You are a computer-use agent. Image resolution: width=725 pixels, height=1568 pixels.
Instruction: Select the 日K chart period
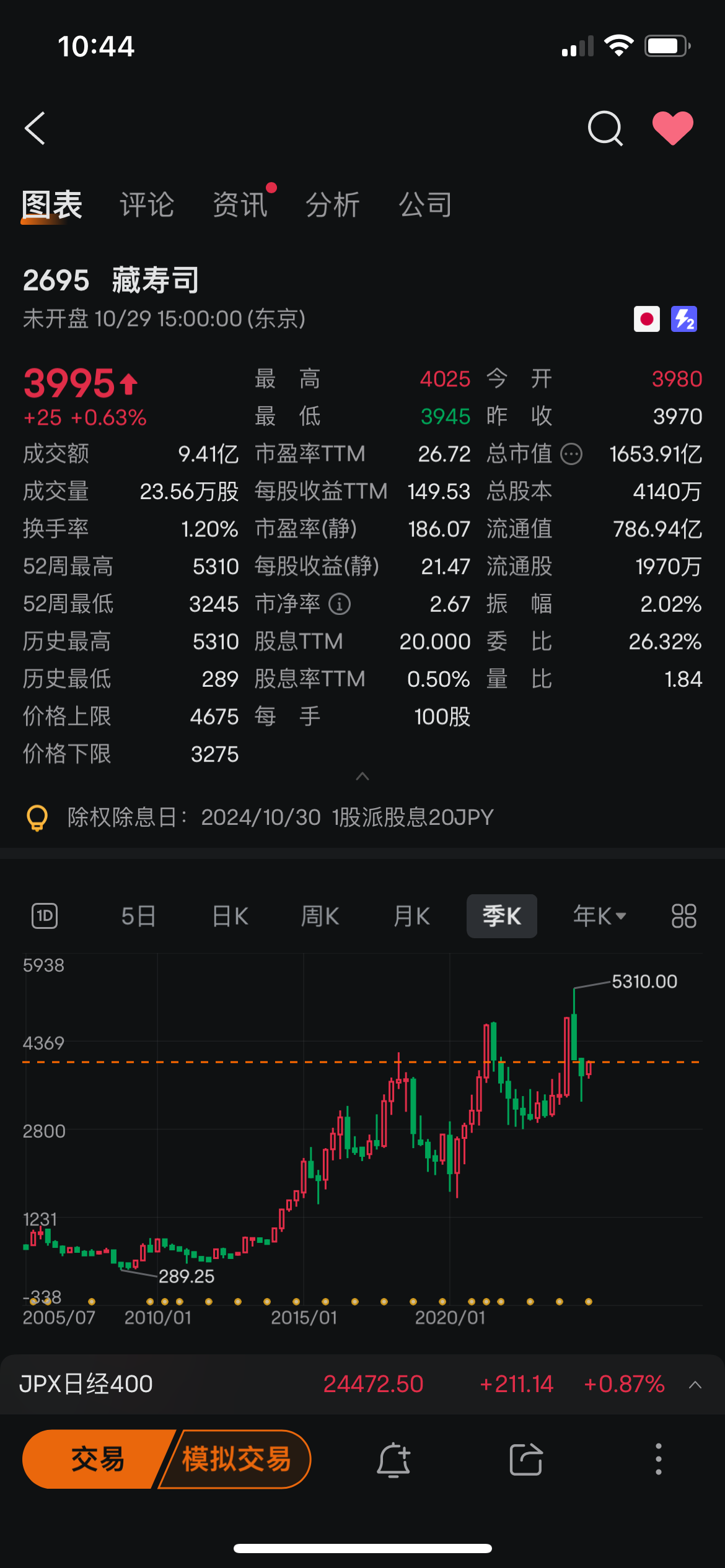click(230, 916)
